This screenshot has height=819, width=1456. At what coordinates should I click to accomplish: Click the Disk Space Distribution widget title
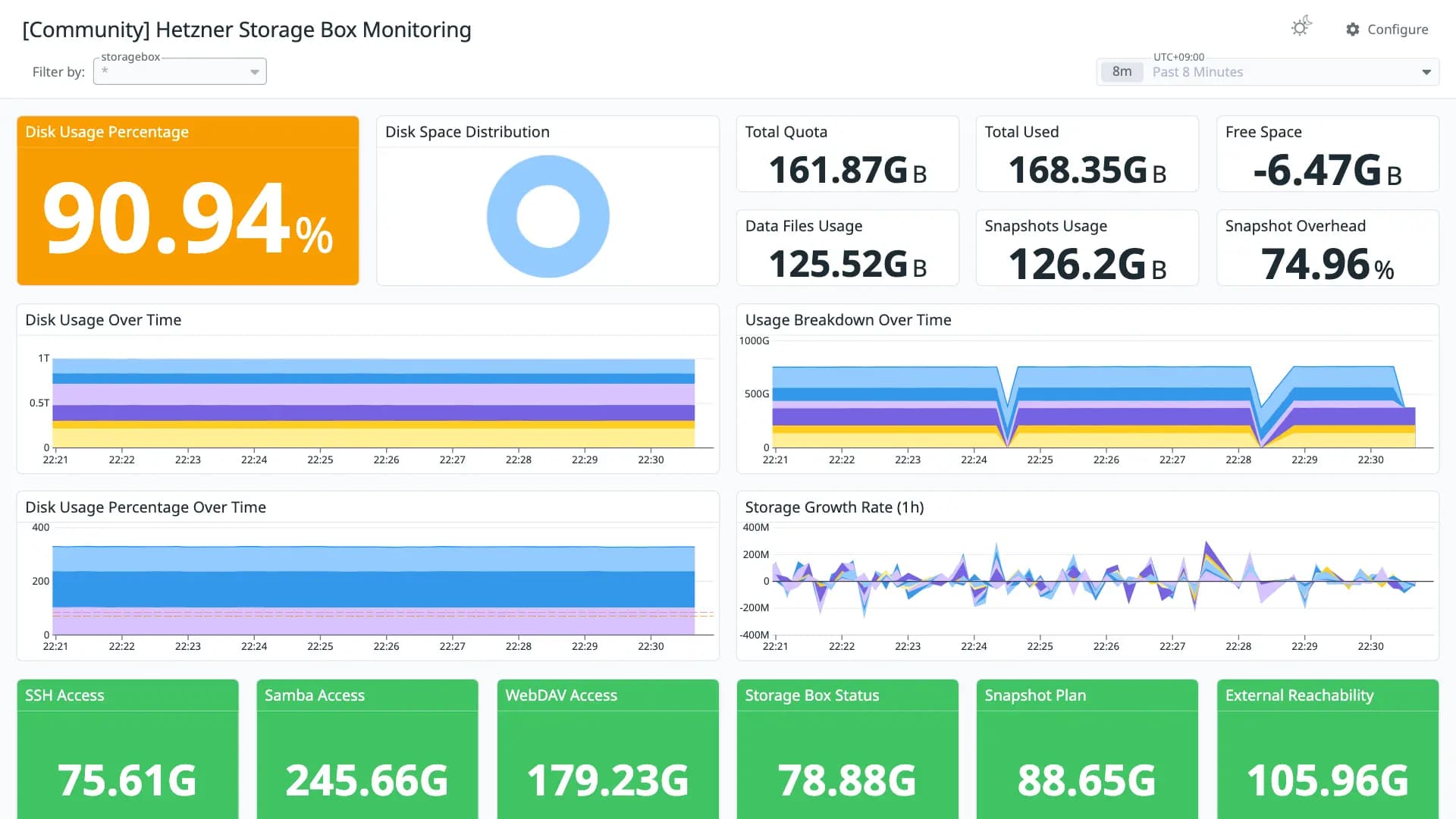point(467,132)
